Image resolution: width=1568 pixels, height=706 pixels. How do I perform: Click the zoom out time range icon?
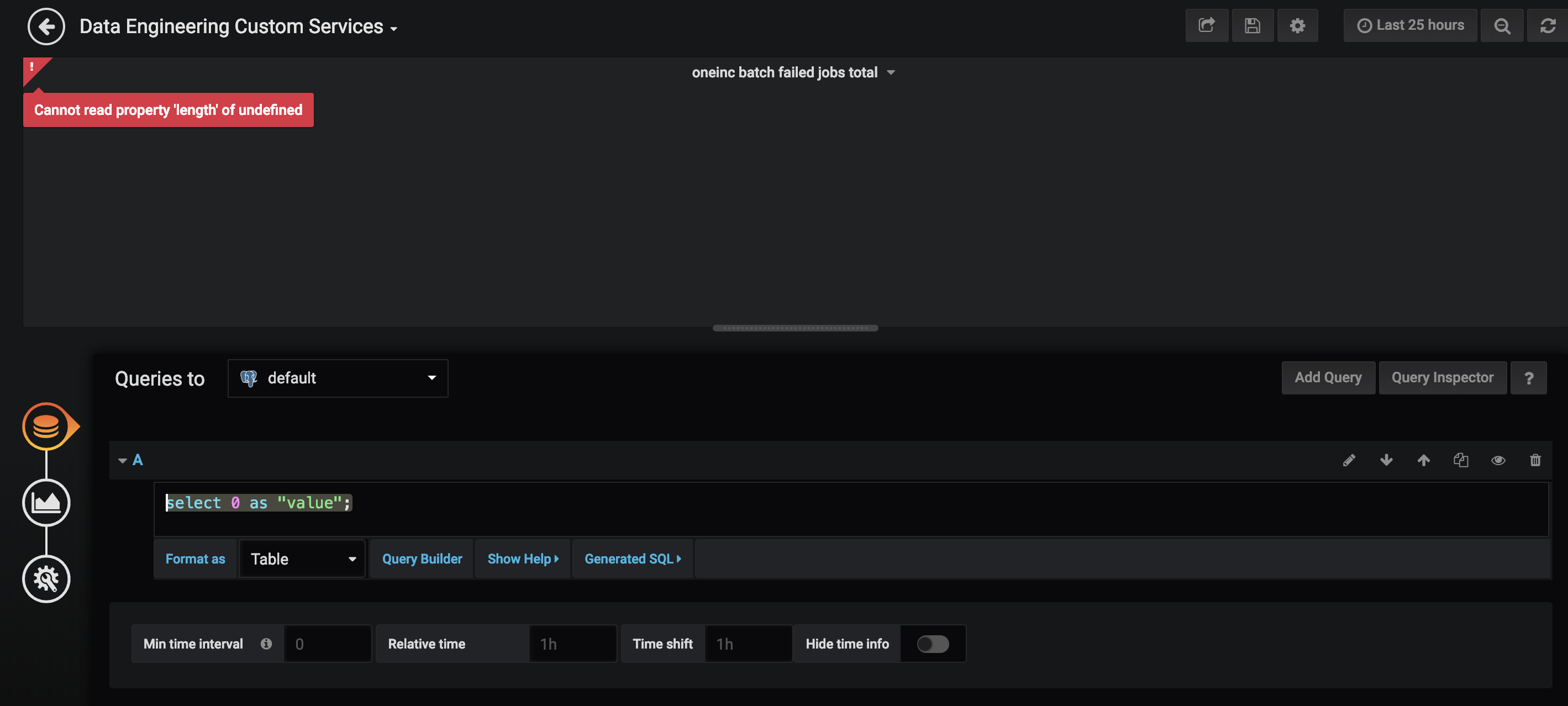tap(1502, 25)
